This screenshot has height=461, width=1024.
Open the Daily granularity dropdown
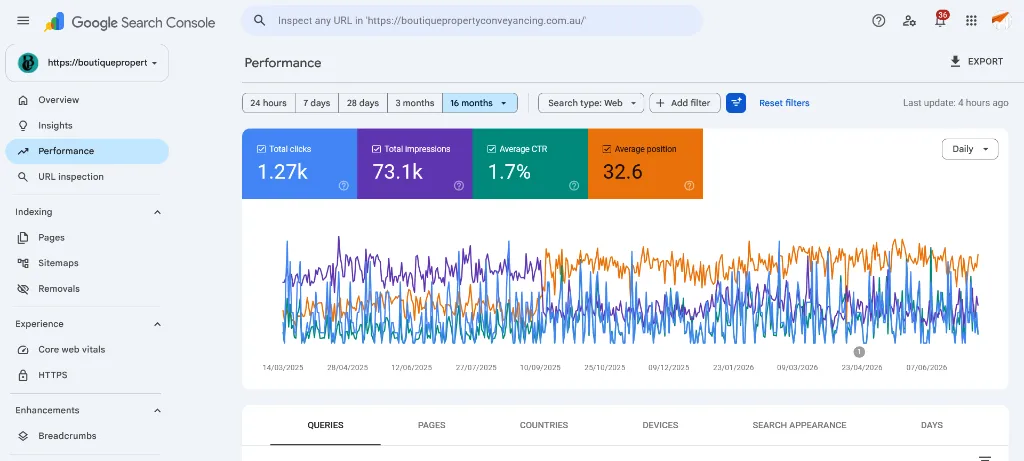[x=970, y=149]
